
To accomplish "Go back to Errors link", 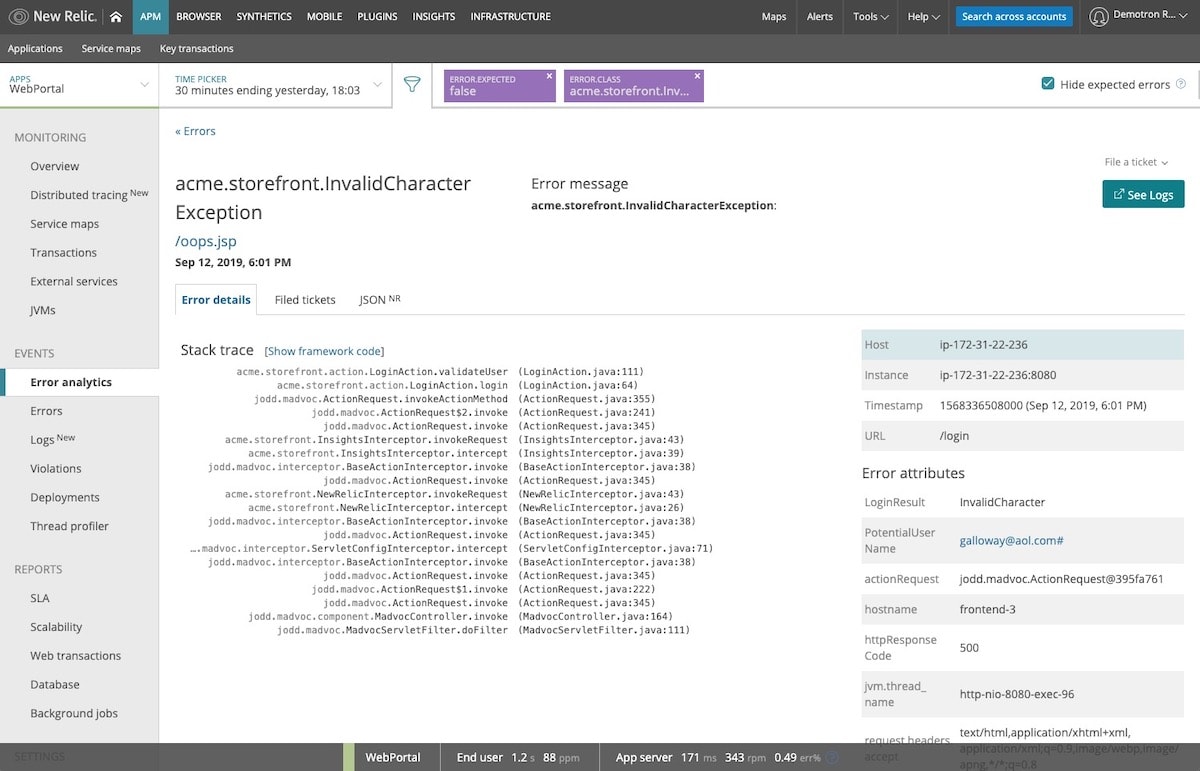I will click(x=195, y=131).
